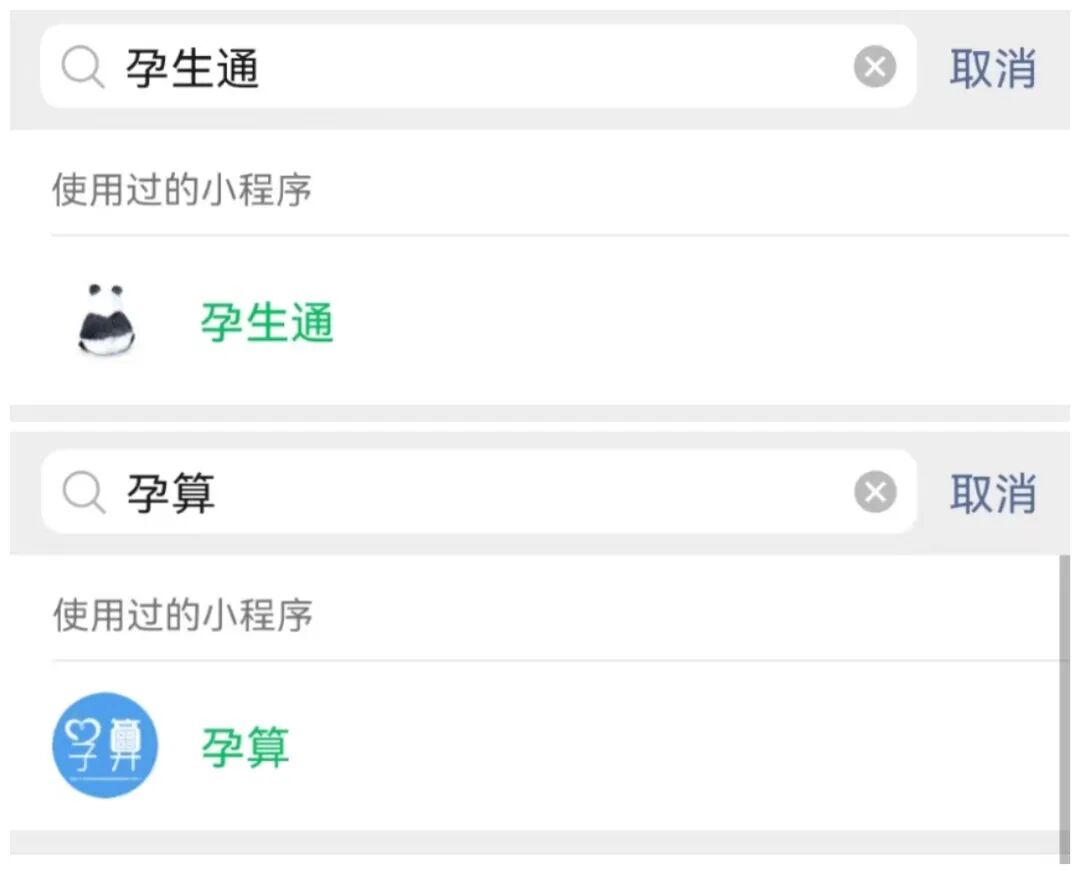Clear the 孕算 search text
The height and width of the screenshot is (874, 1080).
click(x=875, y=493)
